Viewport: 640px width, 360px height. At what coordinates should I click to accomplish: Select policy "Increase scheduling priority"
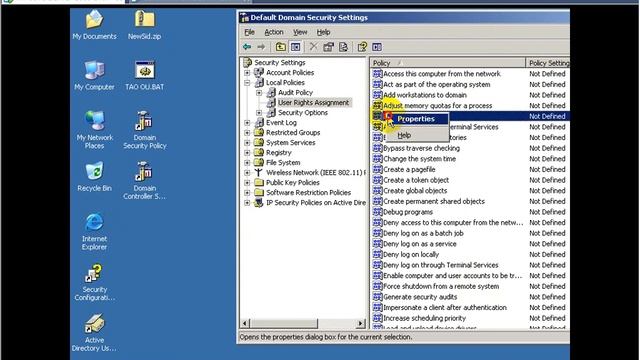424,318
